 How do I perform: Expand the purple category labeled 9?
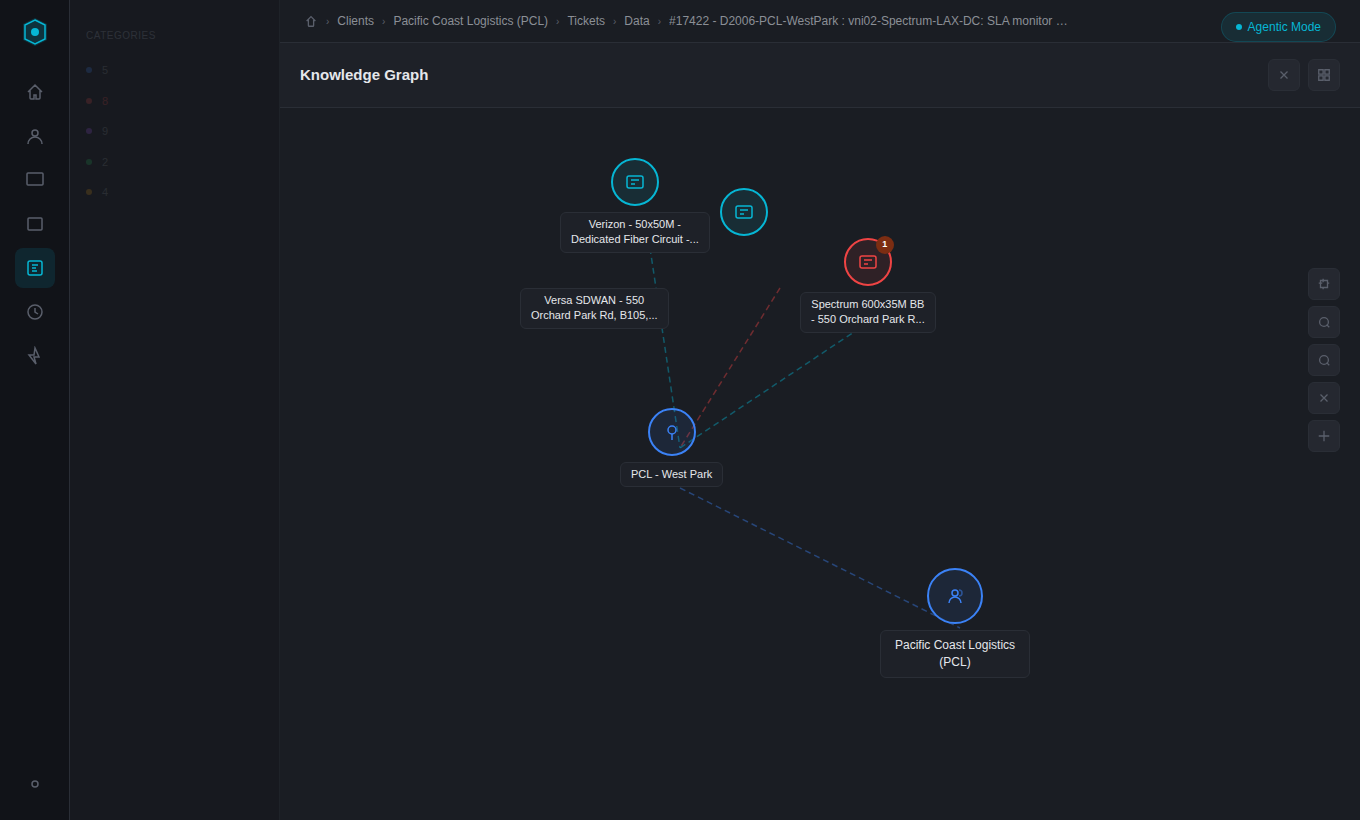tap(89, 131)
